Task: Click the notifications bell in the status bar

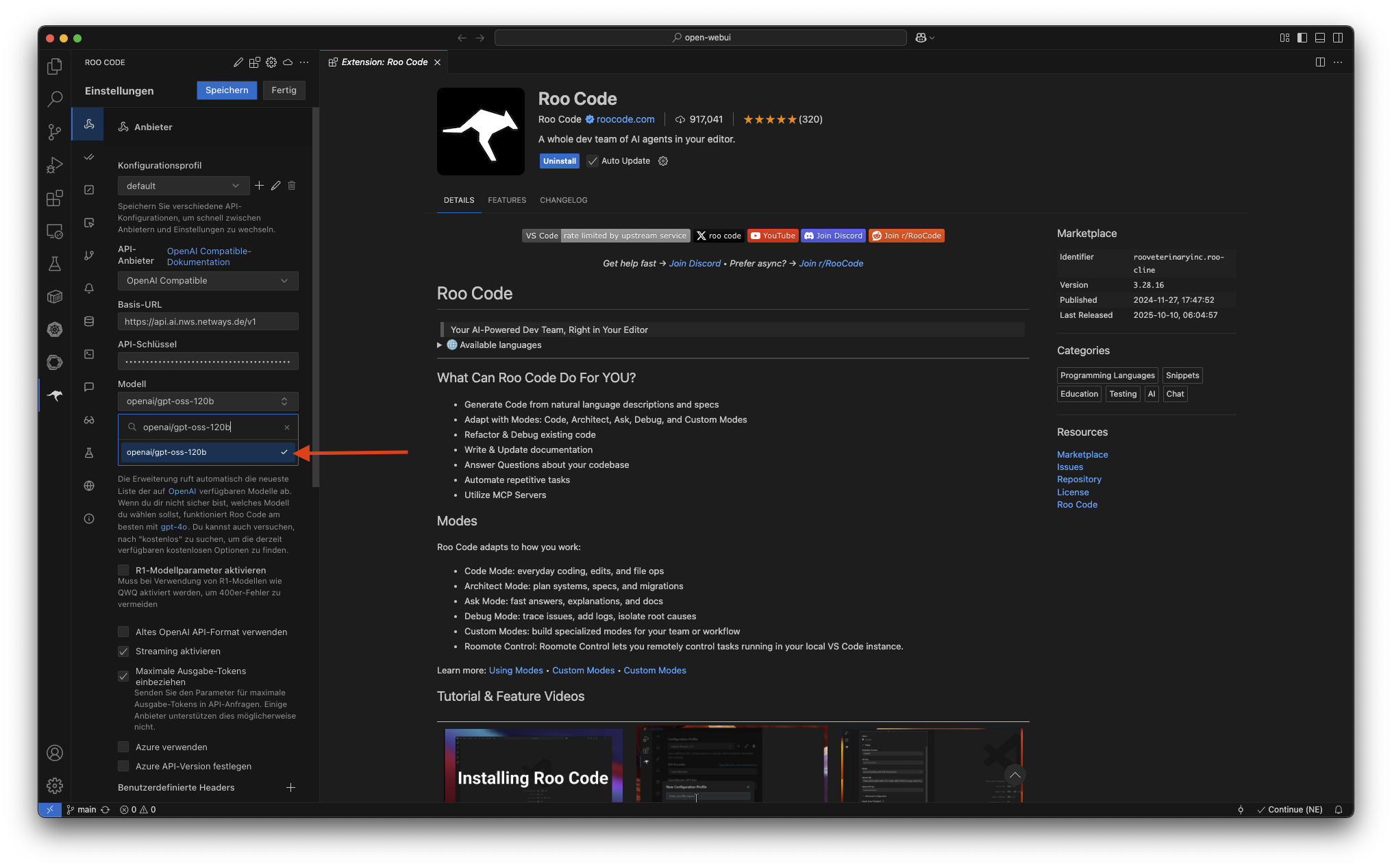Action: coord(1339,810)
